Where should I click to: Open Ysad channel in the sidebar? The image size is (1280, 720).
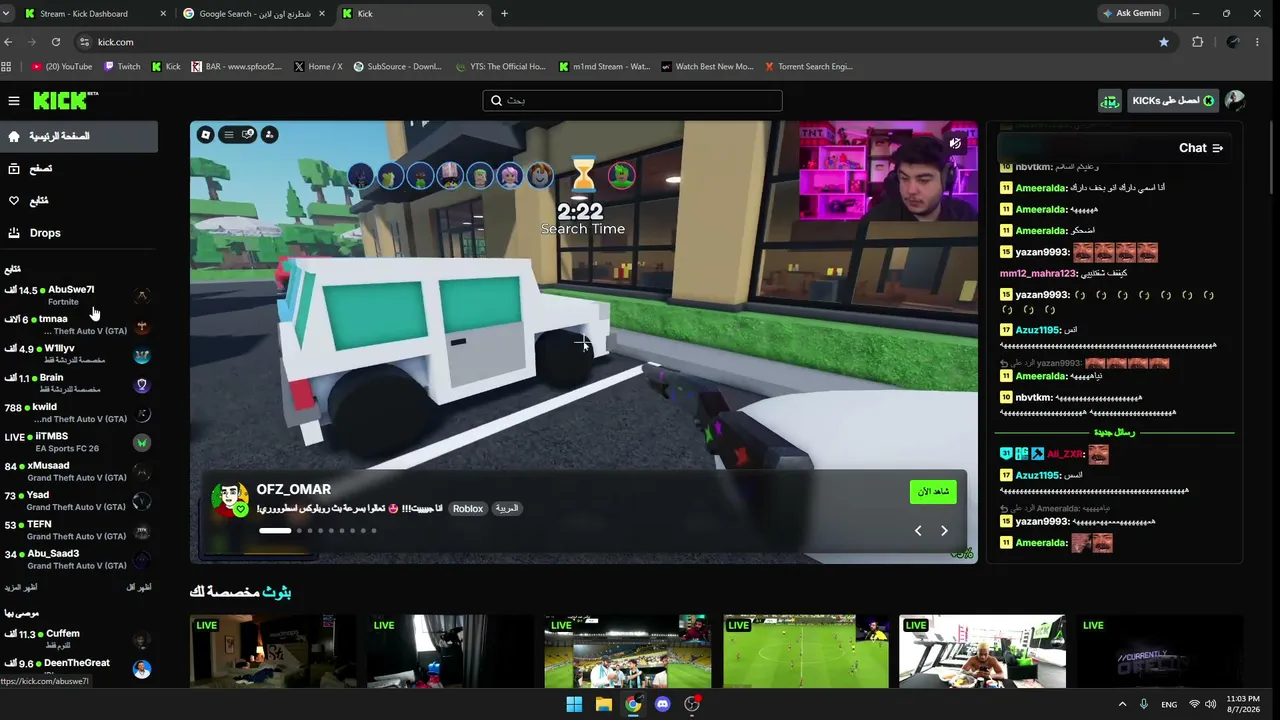[78, 501]
